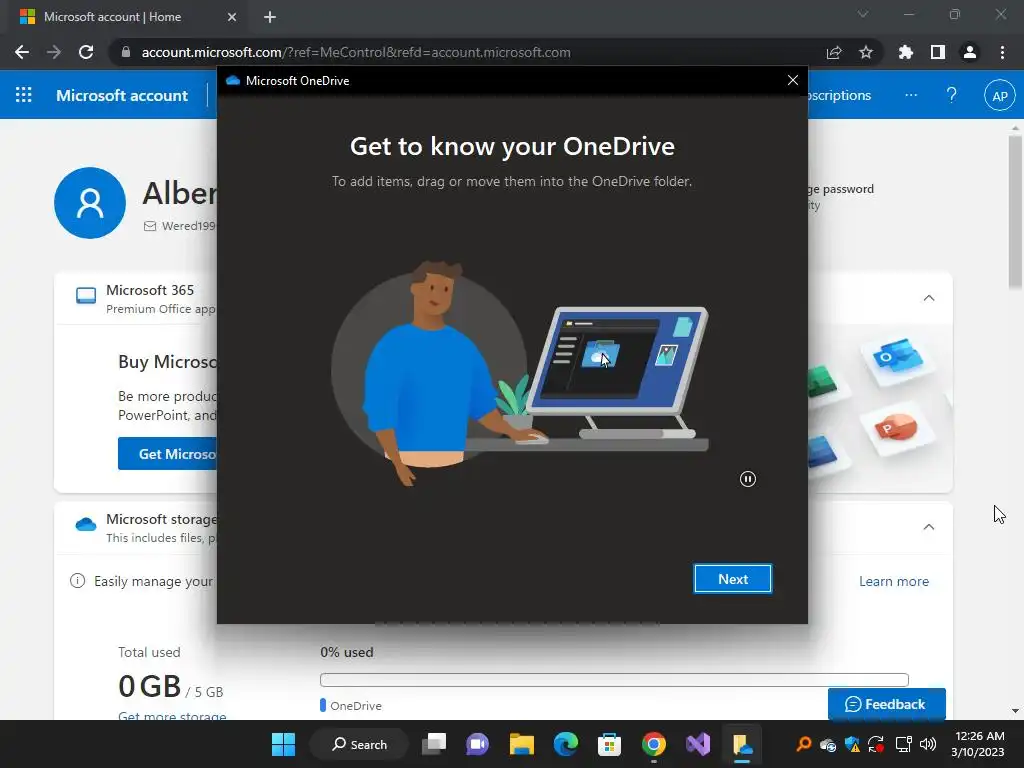Open the help question mark icon
This screenshot has height=768, width=1024.
pos(952,95)
